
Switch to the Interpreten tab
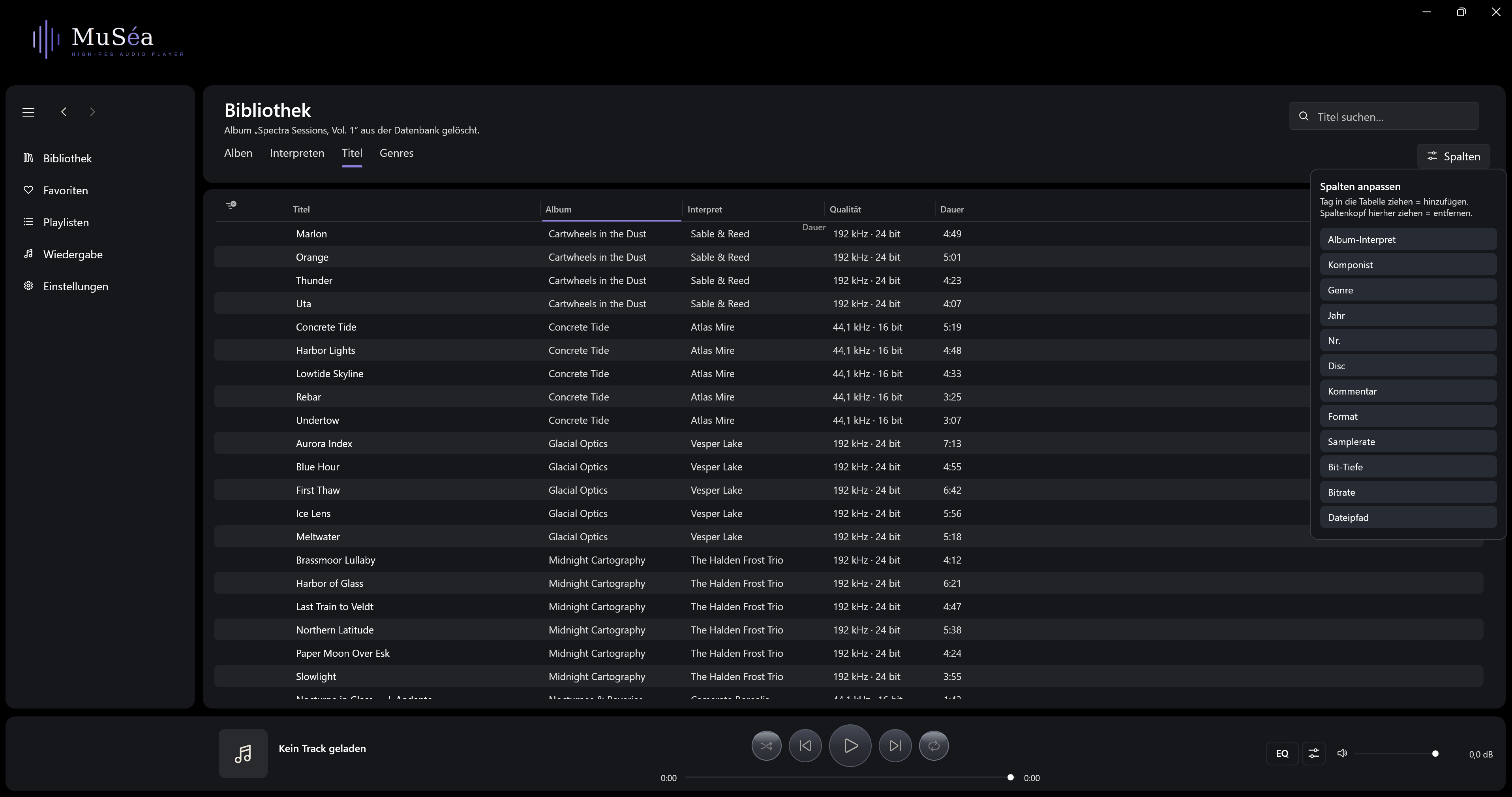(297, 153)
